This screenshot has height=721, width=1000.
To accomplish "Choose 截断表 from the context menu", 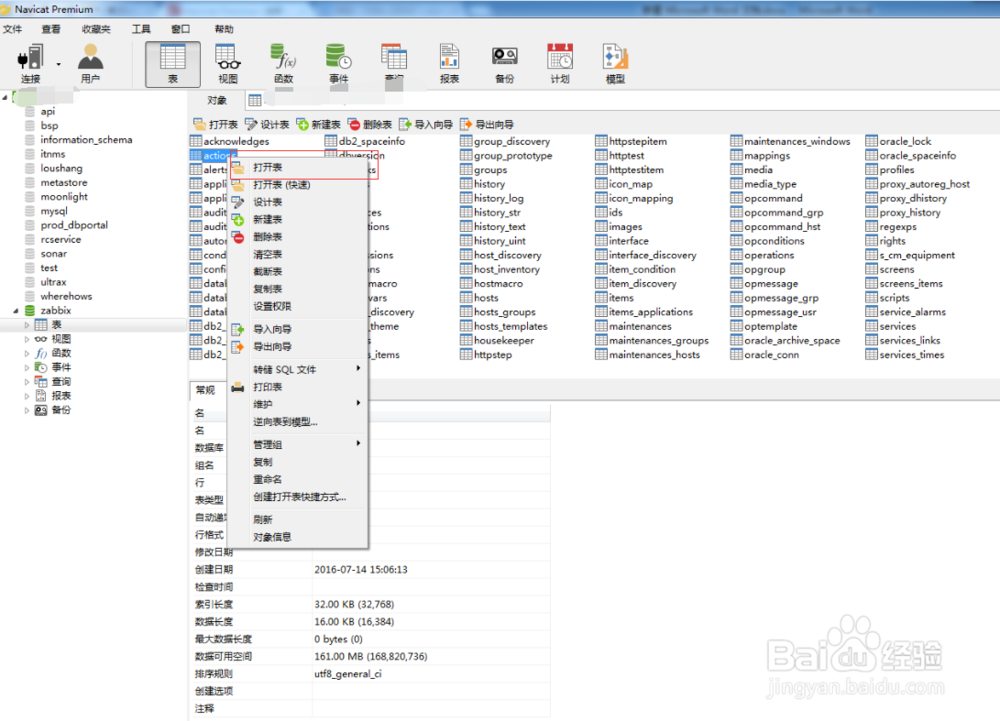I will click(x=298, y=272).
